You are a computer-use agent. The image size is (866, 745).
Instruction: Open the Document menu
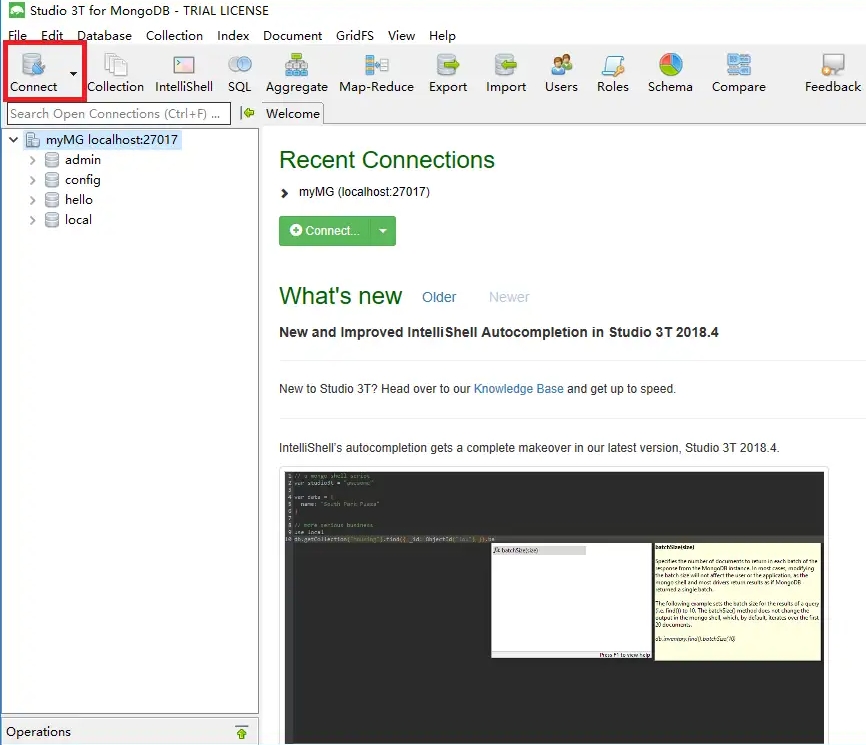pos(292,35)
